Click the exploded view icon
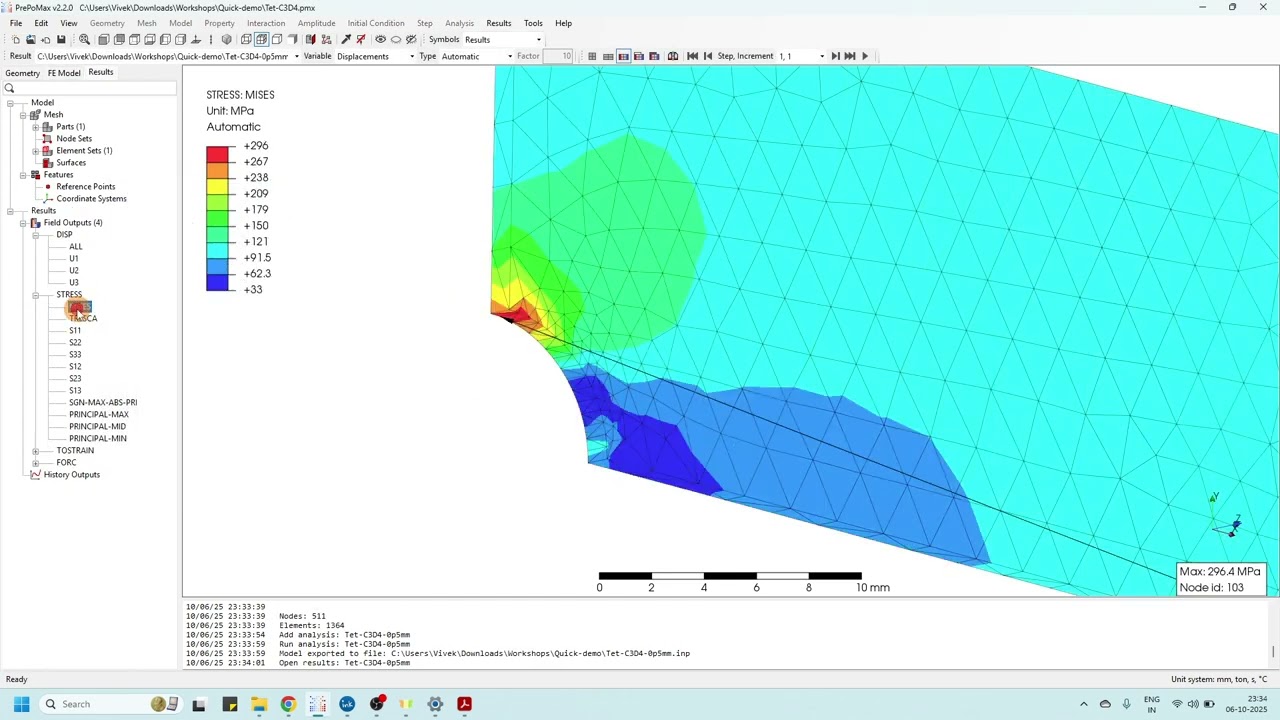Viewport: 1280px width, 720px height. click(x=326, y=40)
